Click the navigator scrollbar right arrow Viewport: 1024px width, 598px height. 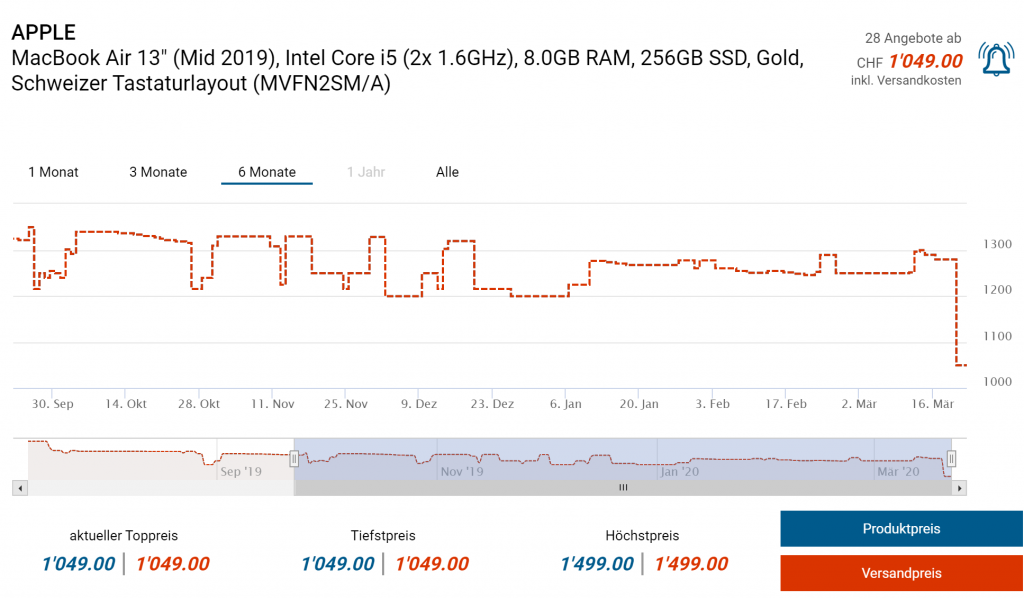(959, 488)
